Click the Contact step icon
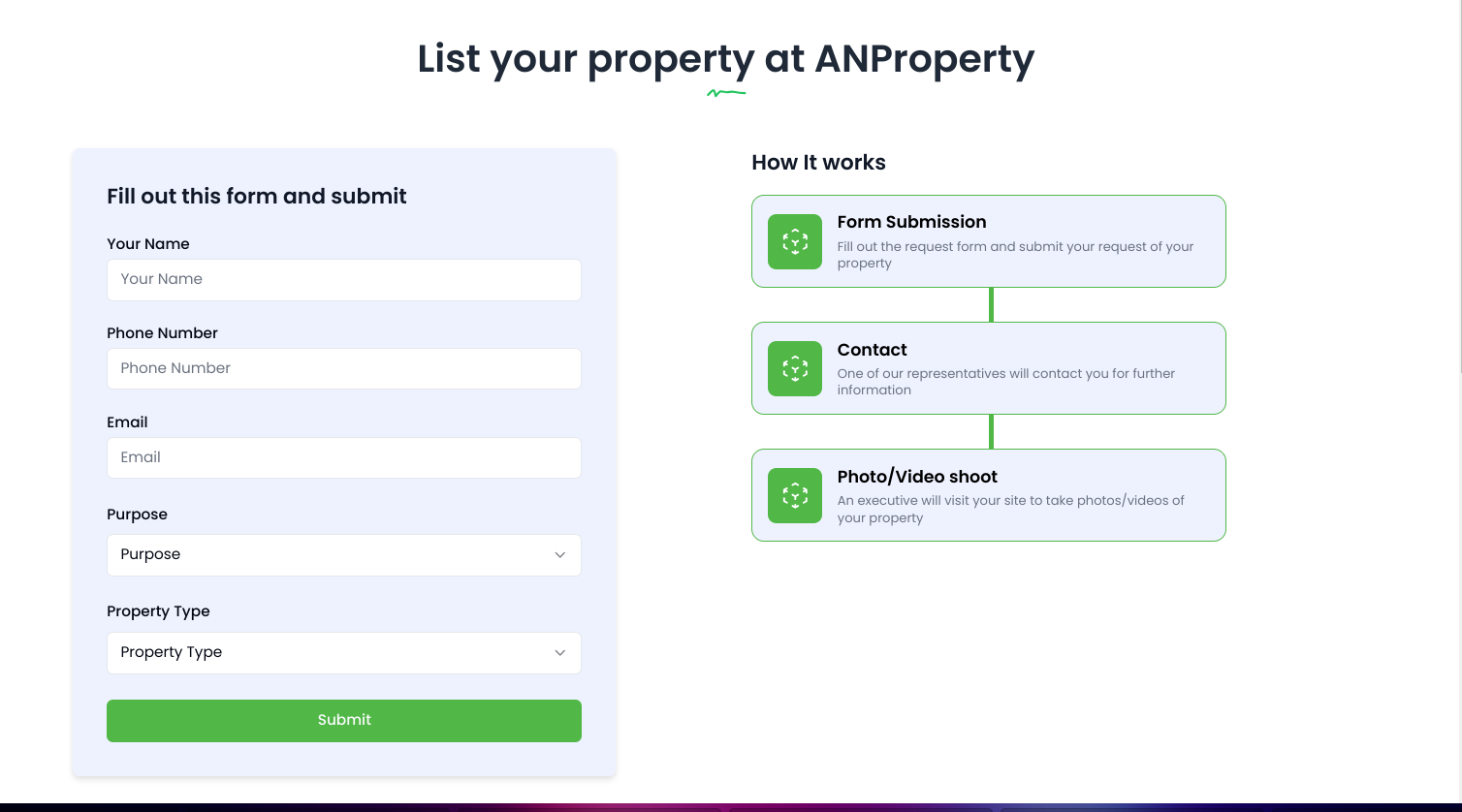 794,368
